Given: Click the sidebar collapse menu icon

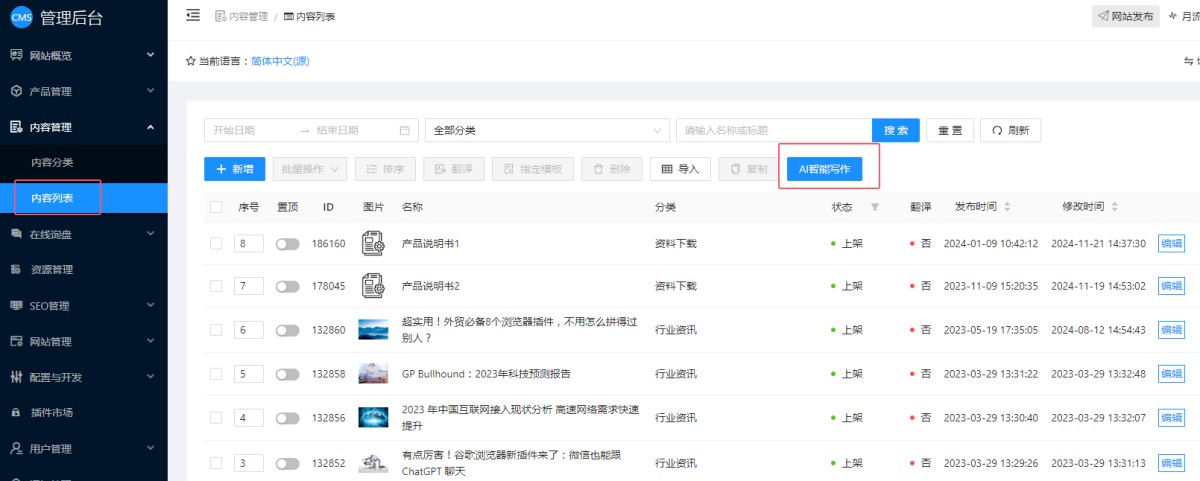Looking at the screenshot, I should [x=193, y=15].
